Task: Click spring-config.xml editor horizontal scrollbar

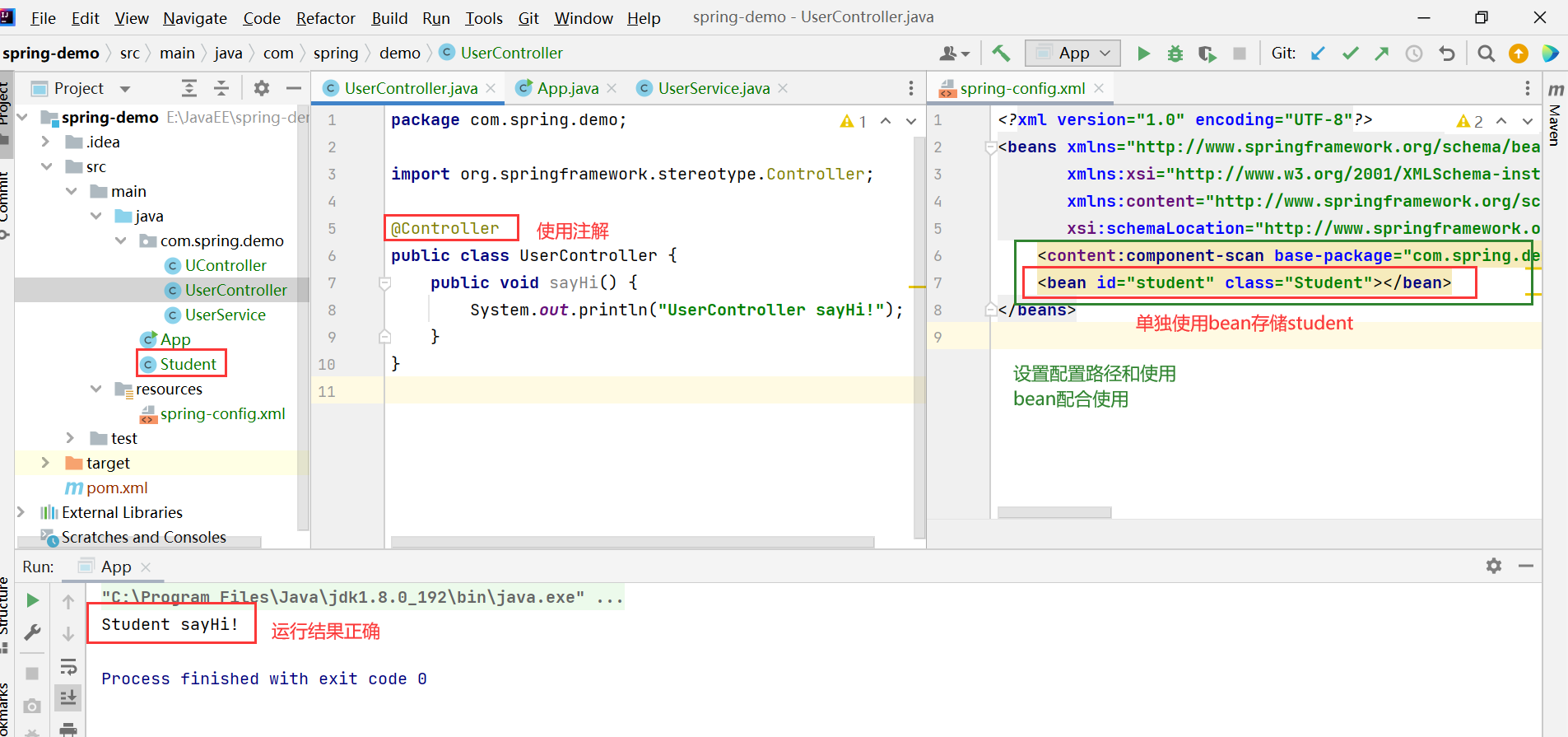Action: (1054, 512)
